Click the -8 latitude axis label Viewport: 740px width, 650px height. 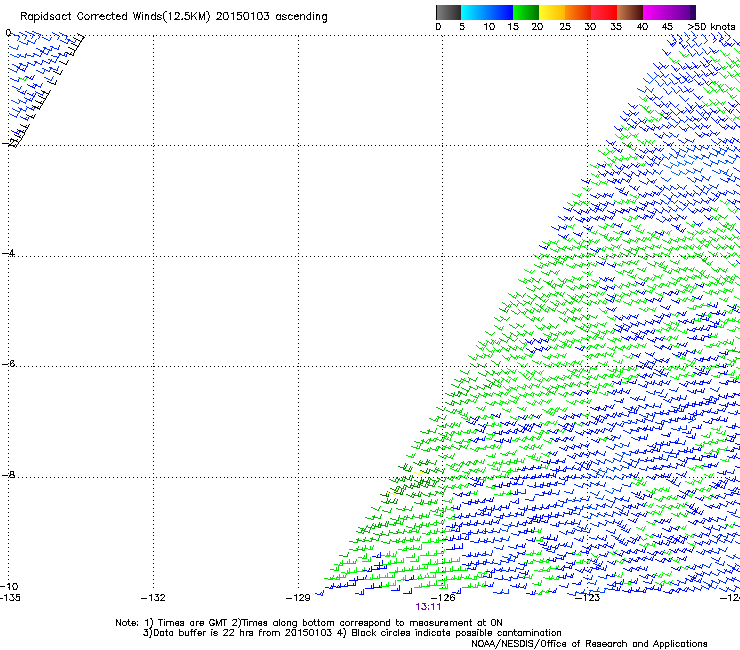point(8,474)
